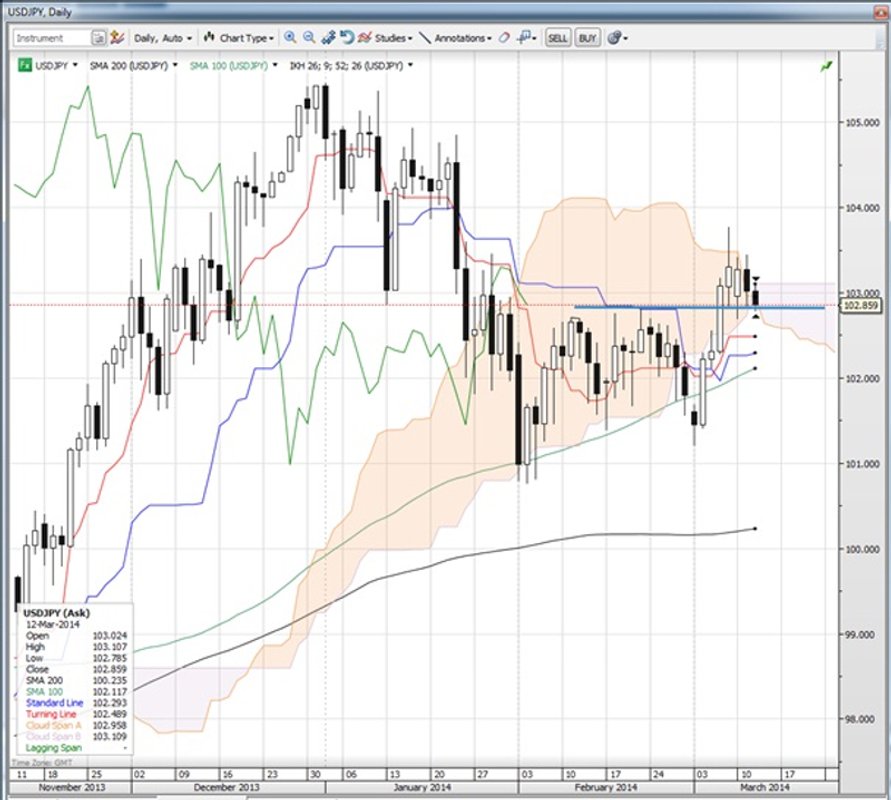891x800 pixels.
Task: Open the Annotations menu
Action: point(460,37)
